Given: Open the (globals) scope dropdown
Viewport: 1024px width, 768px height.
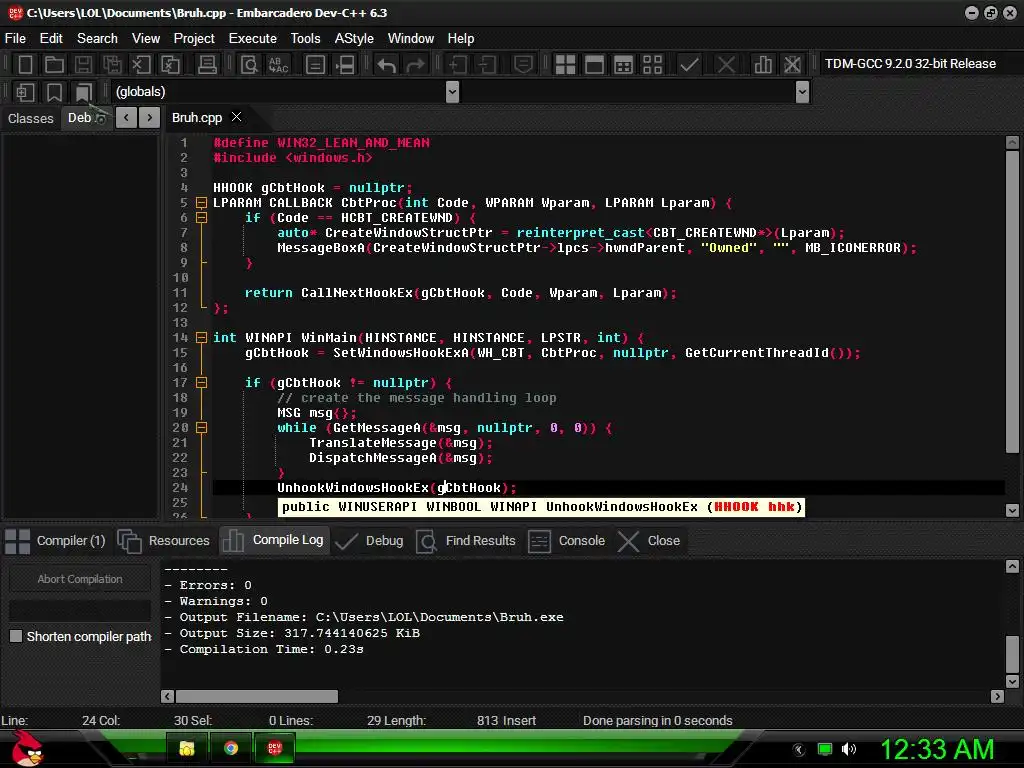Looking at the screenshot, I should 452,92.
